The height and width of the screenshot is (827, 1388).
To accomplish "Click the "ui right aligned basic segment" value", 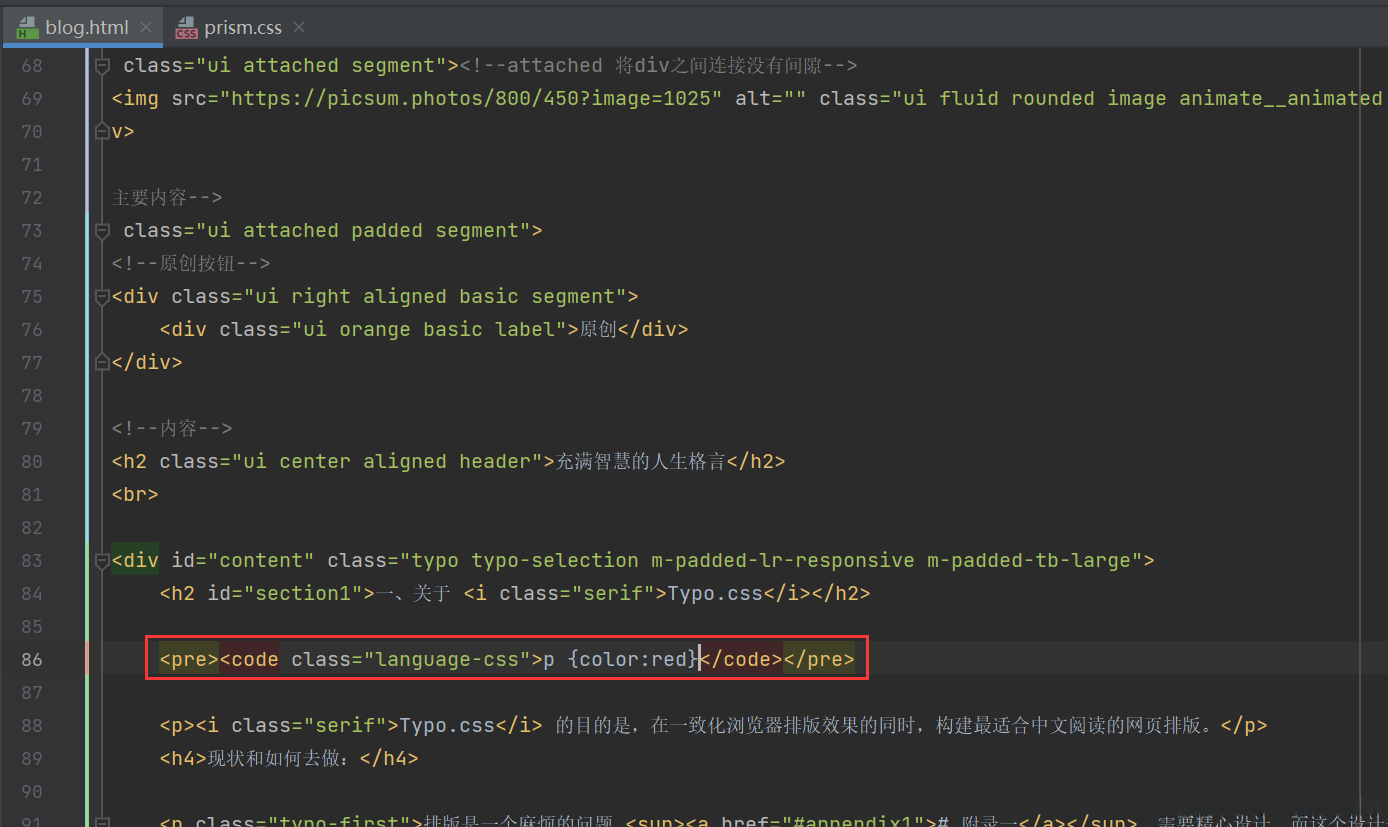I will pos(435,297).
